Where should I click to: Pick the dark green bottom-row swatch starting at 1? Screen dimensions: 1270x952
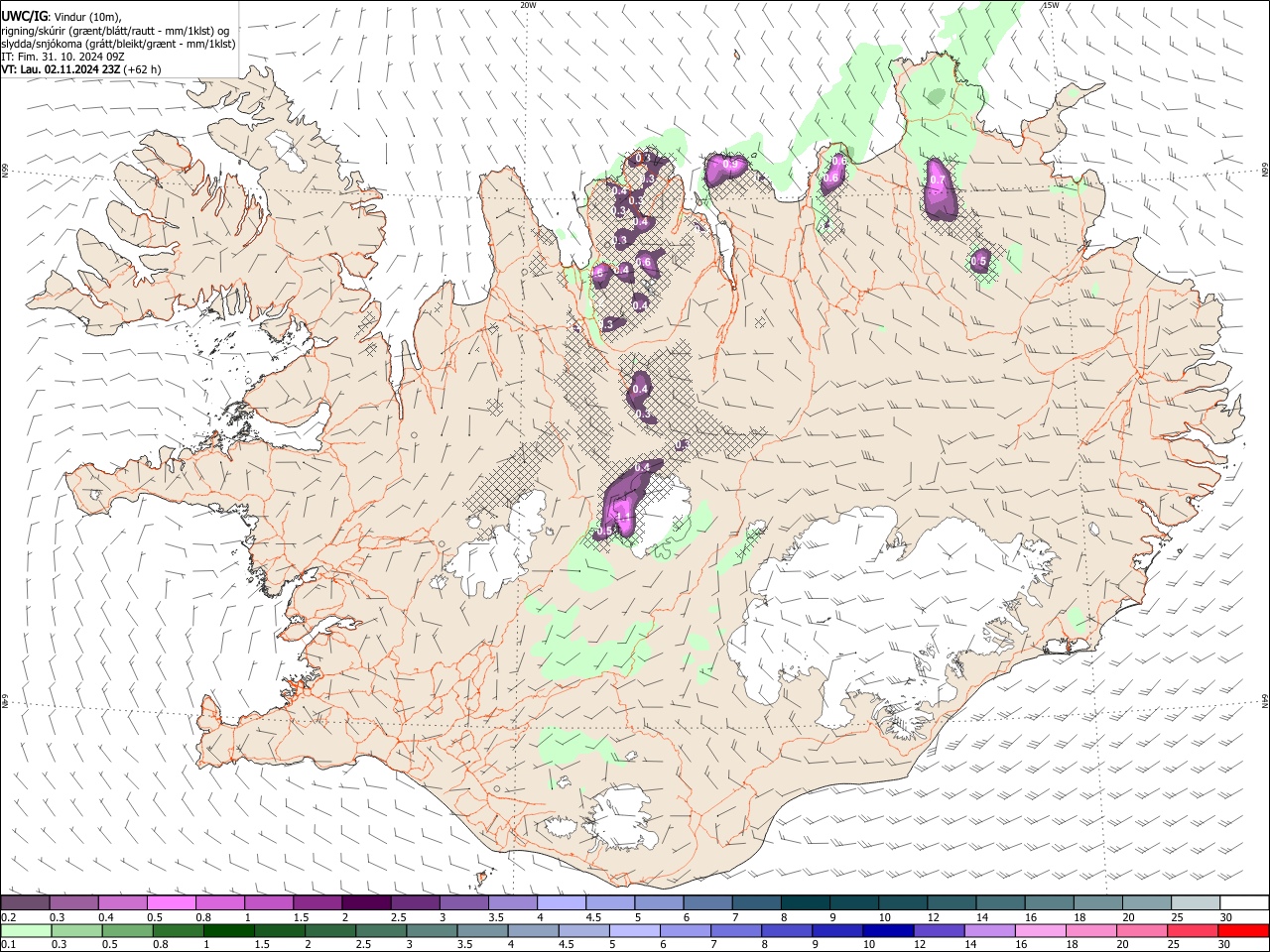coord(228,930)
